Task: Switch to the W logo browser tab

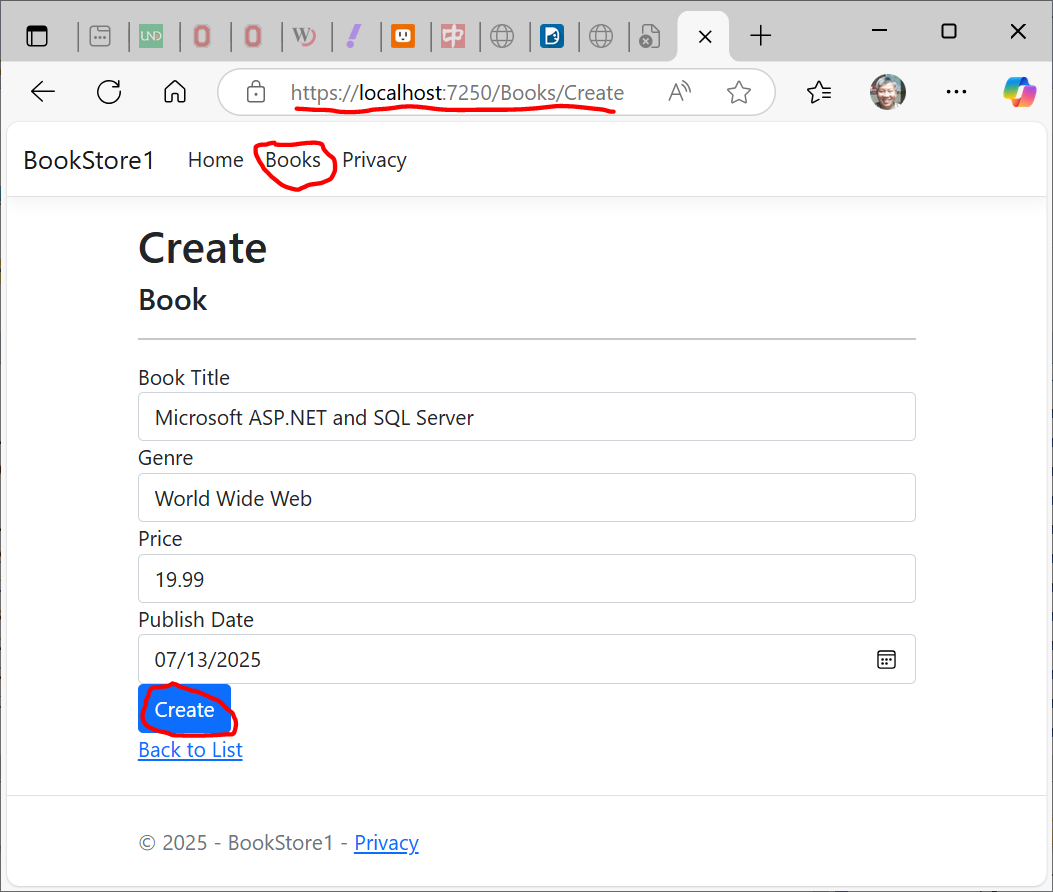Action: click(304, 36)
